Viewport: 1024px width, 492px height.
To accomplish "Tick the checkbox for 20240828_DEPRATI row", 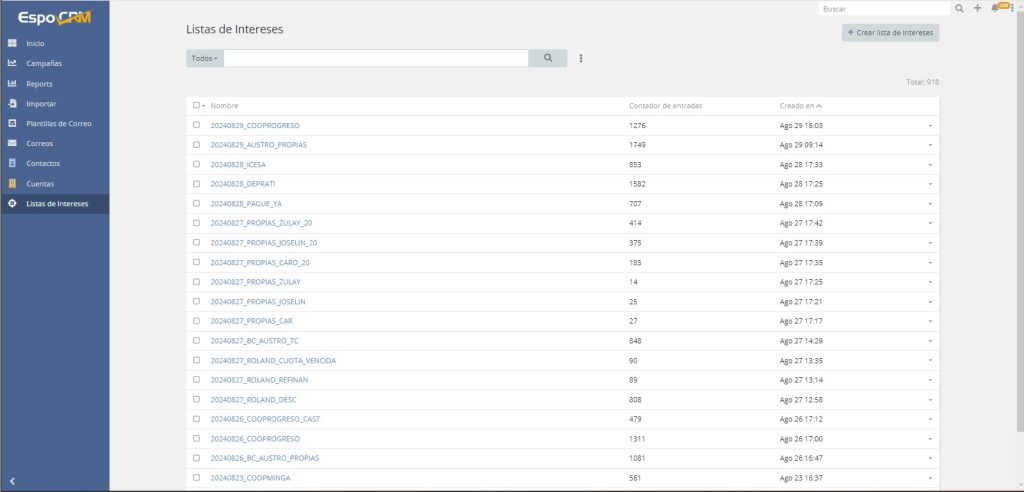I will [x=197, y=184].
